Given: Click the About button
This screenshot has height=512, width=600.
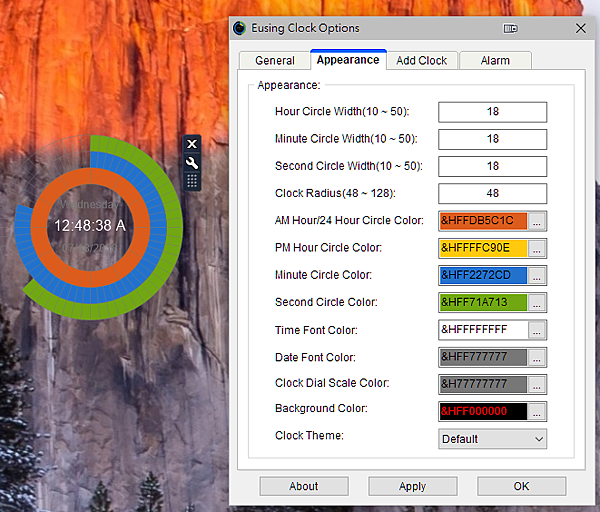Looking at the screenshot, I should [x=304, y=486].
